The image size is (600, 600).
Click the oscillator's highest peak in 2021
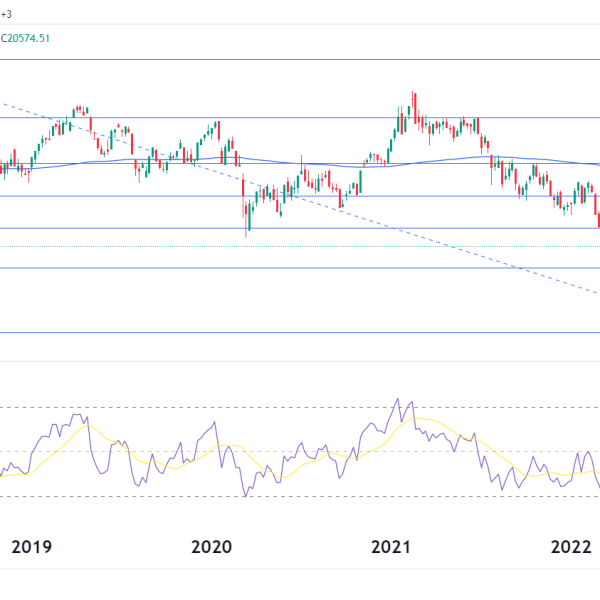(397, 399)
